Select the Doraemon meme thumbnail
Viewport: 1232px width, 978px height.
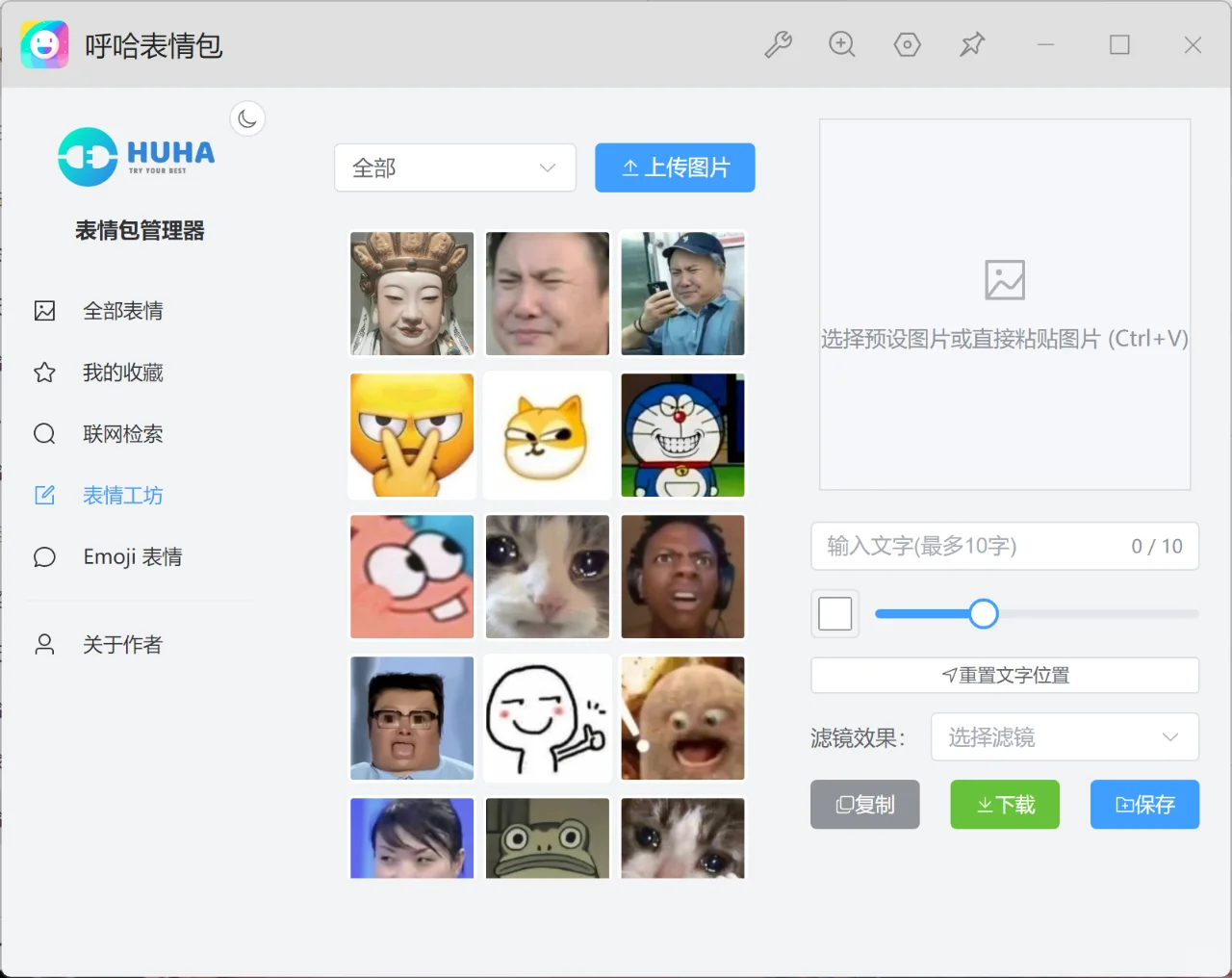(x=682, y=435)
